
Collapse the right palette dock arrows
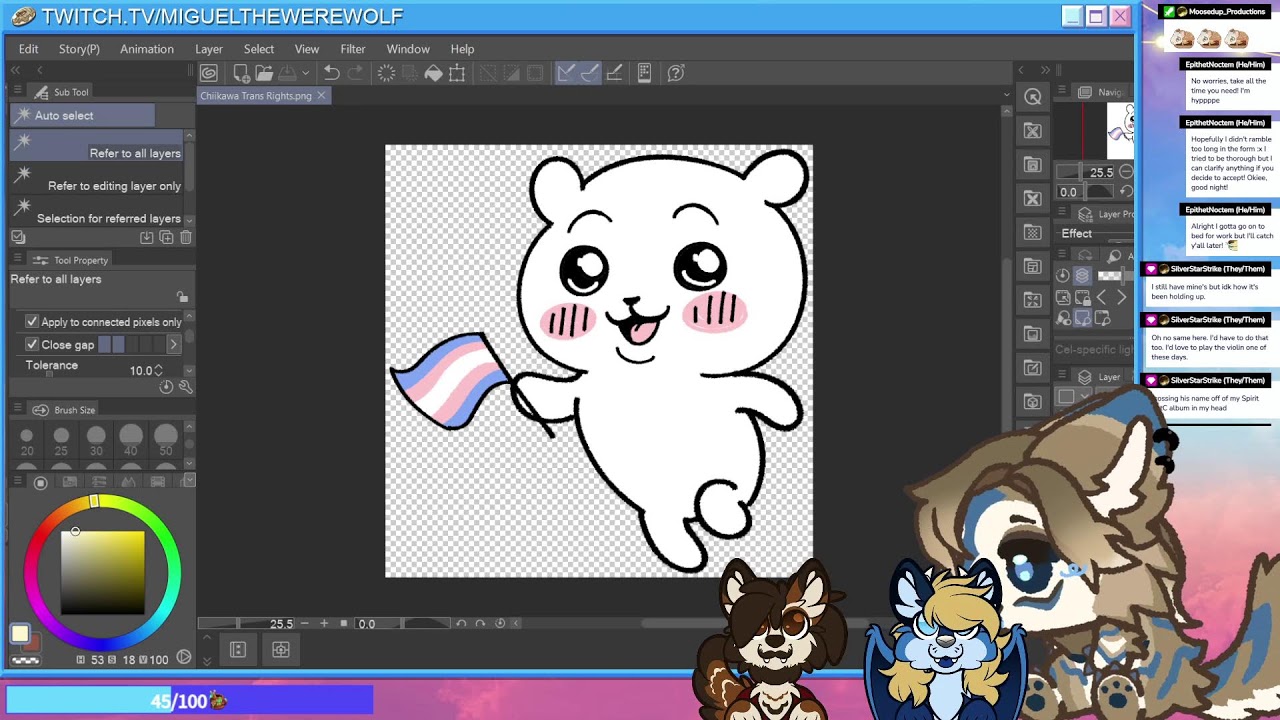tap(1045, 70)
